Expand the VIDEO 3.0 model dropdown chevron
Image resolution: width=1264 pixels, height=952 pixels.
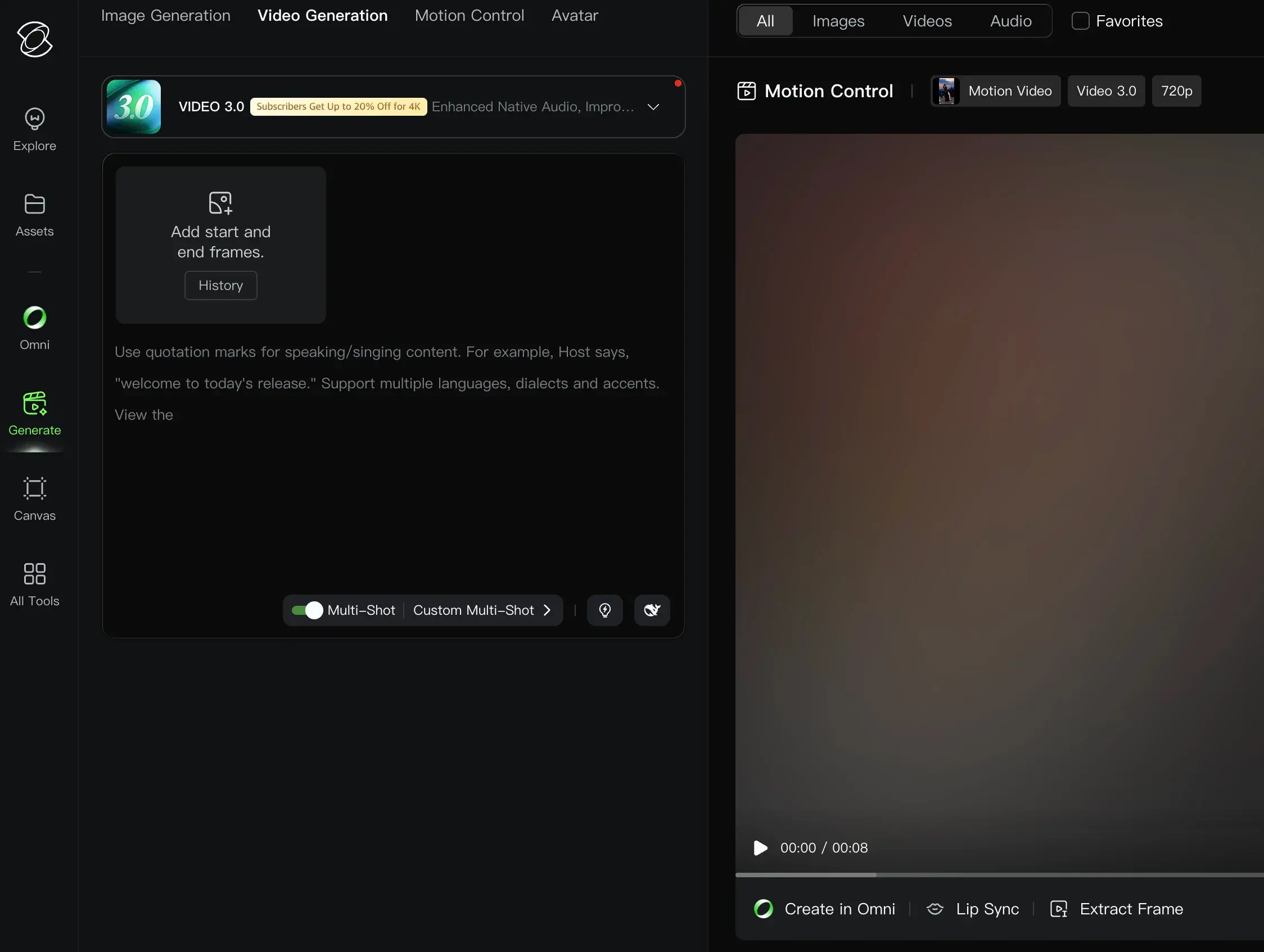tap(653, 107)
